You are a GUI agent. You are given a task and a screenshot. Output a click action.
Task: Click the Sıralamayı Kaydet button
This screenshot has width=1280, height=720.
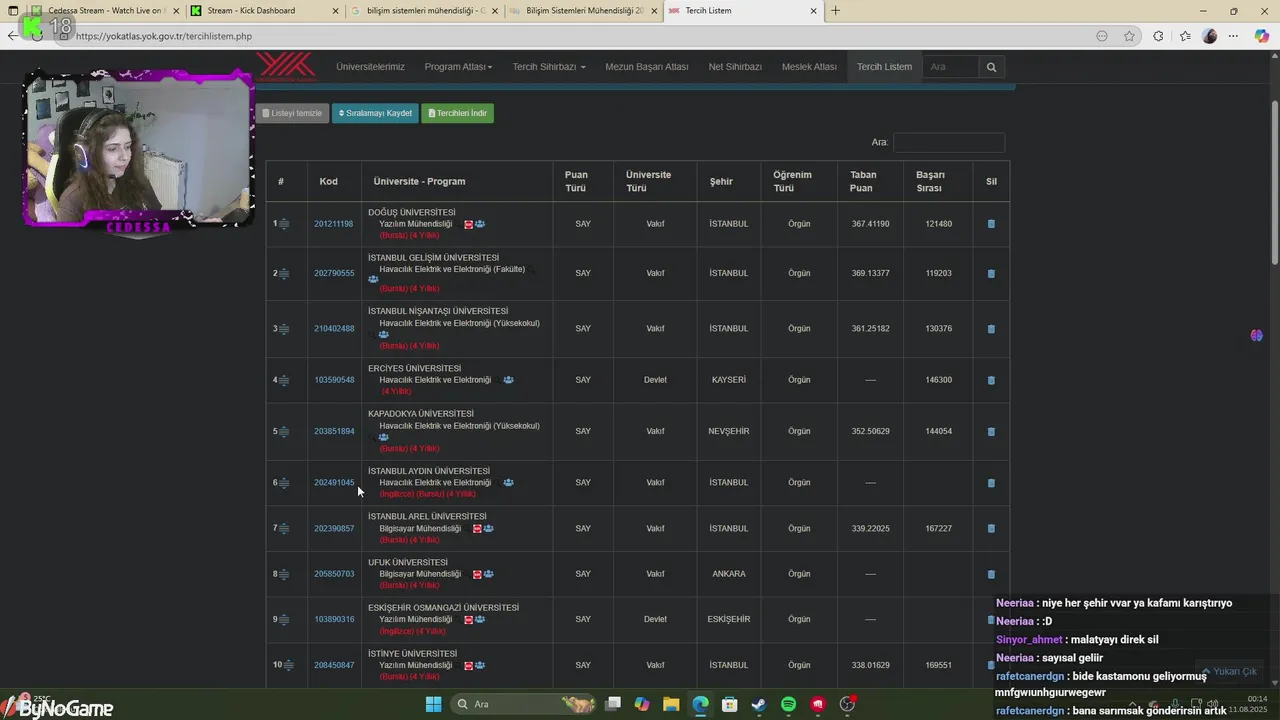(x=375, y=113)
